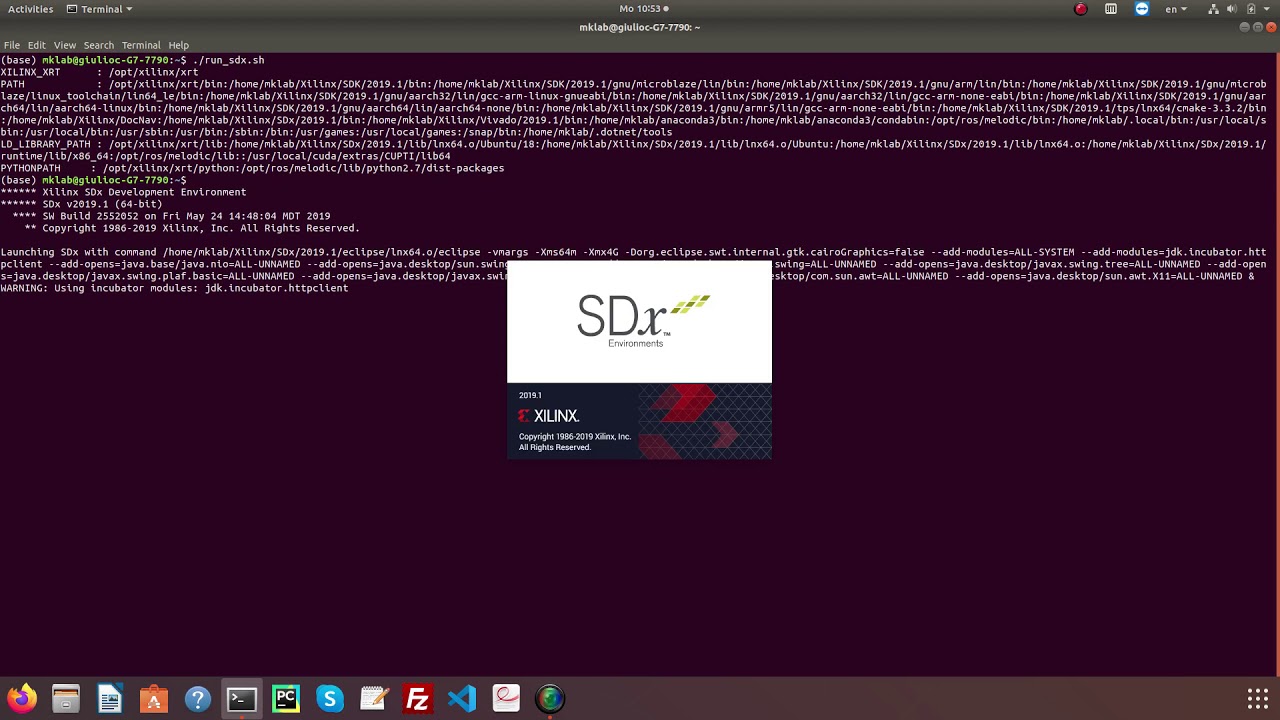Click the battery status icon

[1251, 9]
